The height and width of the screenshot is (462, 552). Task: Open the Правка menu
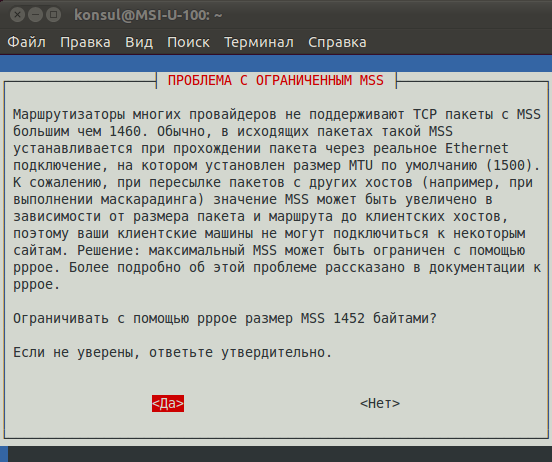(85, 42)
